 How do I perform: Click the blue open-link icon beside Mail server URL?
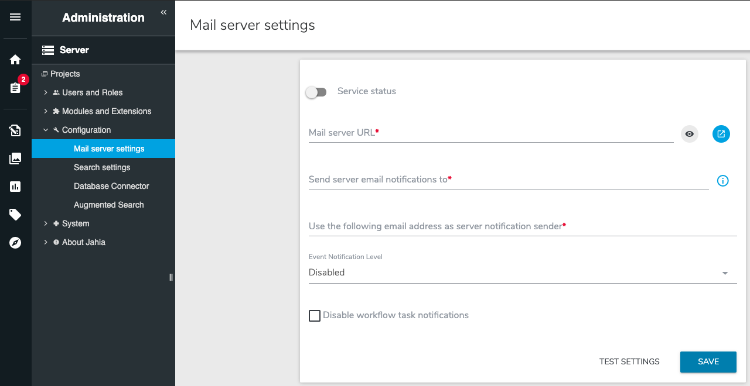721,134
